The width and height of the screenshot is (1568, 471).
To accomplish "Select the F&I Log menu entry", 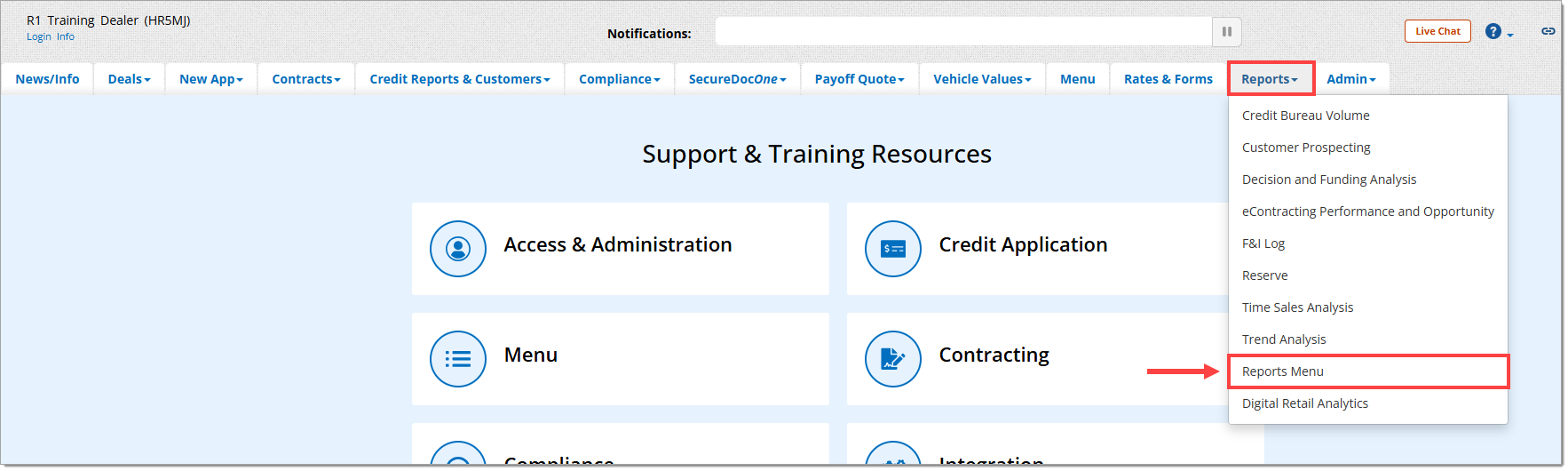I will tap(1263, 243).
